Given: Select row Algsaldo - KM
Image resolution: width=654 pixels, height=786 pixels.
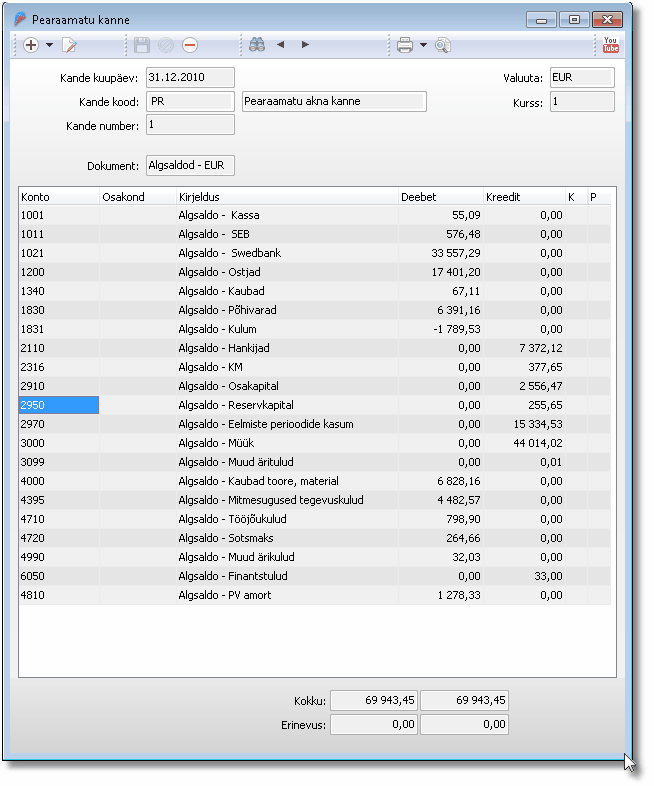Looking at the screenshot, I should pyautogui.click(x=315, y=367).
